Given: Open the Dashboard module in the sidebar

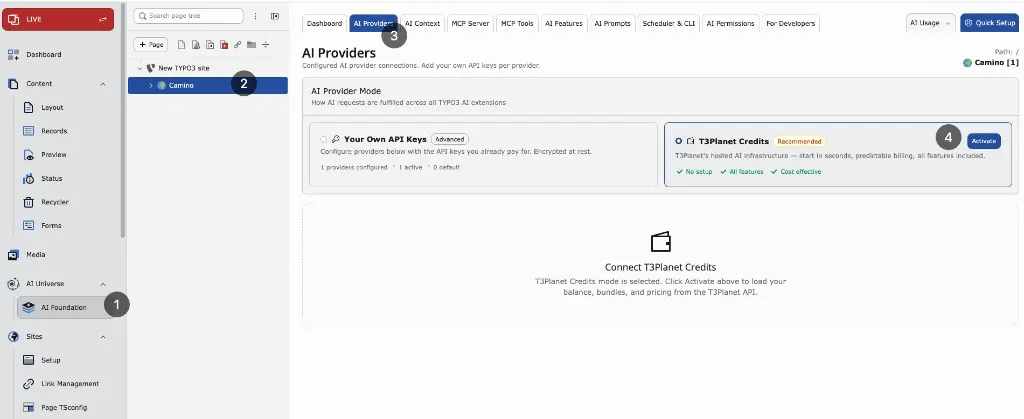Looking at the screenshot, I should (x=43, y=55).
